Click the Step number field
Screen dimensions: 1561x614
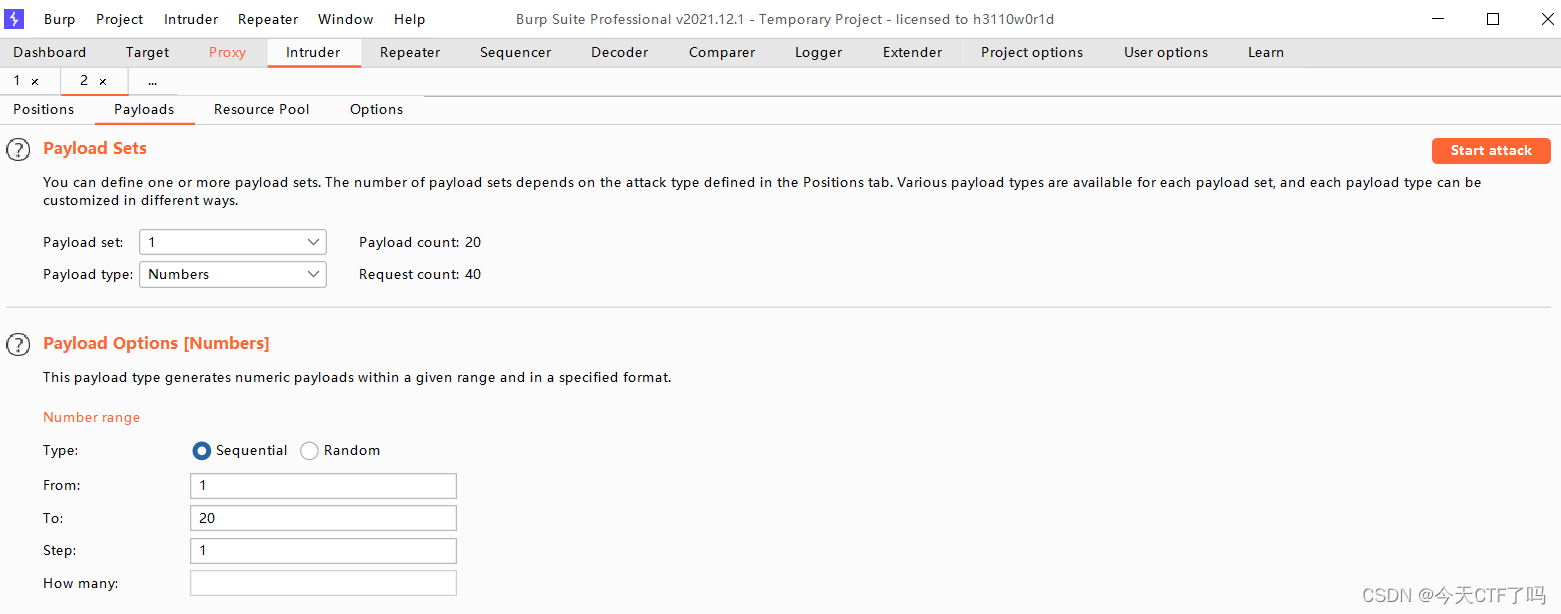[x=323, y=551]
